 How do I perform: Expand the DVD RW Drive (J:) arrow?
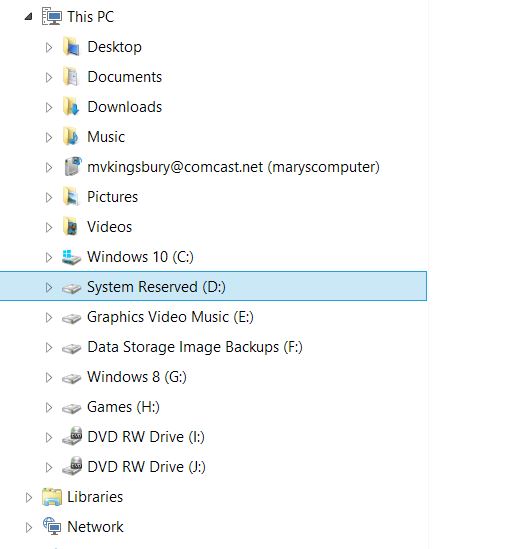tap(49, 468)
